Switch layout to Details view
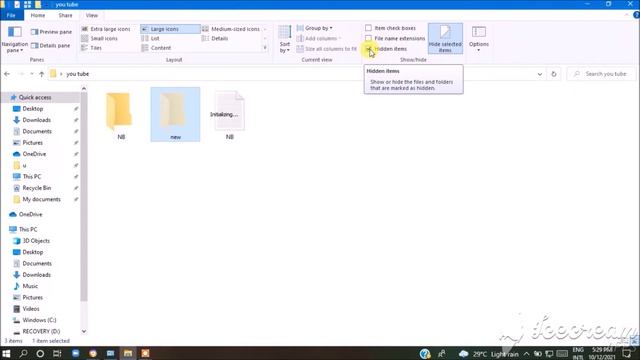 (215, 38)
